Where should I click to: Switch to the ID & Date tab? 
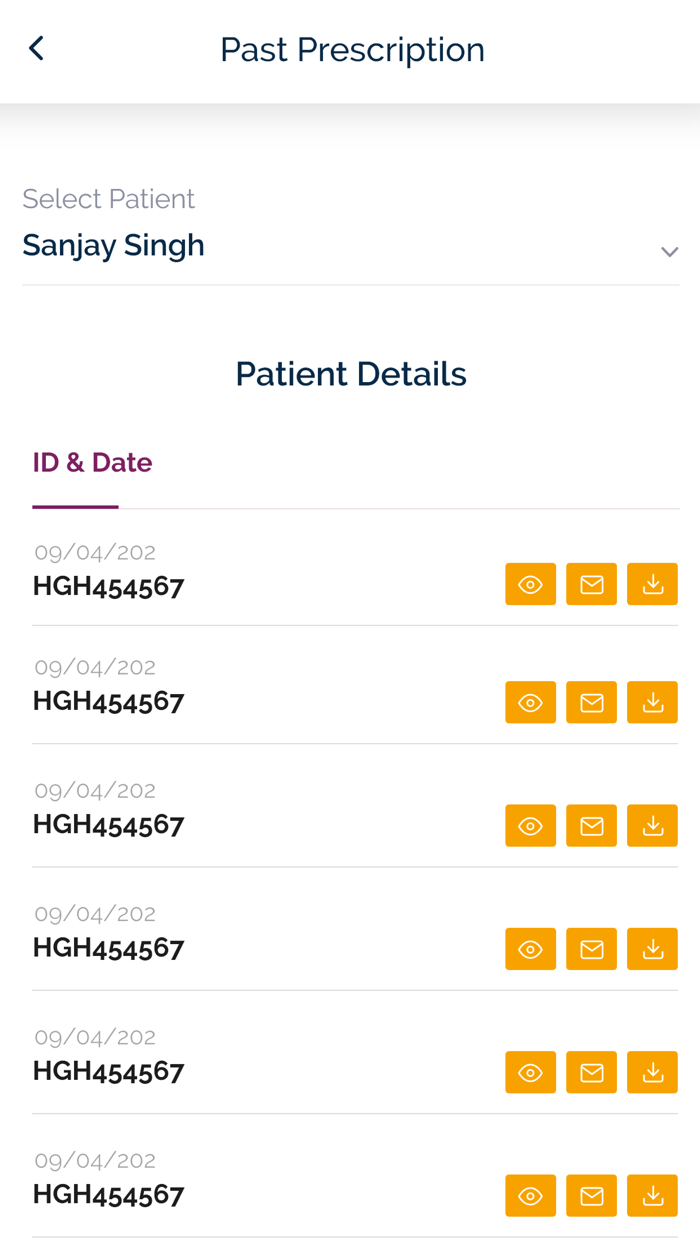tap(92, 462)
